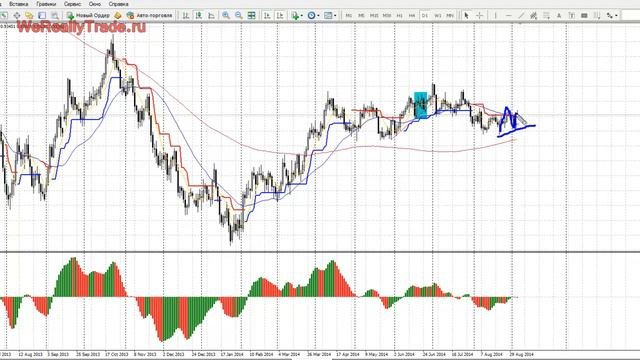Switch timeframe to M5
This screenshot has height=360, width=640.
click(x=361, y=16)
